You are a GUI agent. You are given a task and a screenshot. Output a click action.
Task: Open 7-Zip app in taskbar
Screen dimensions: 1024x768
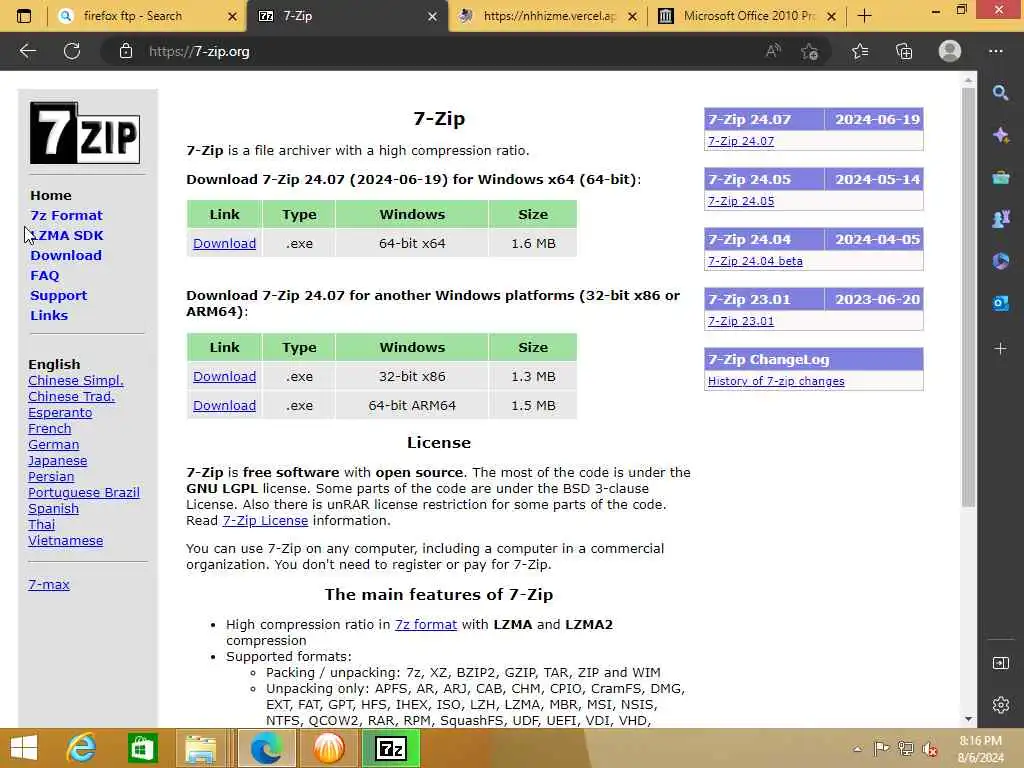tap(391, 748)
